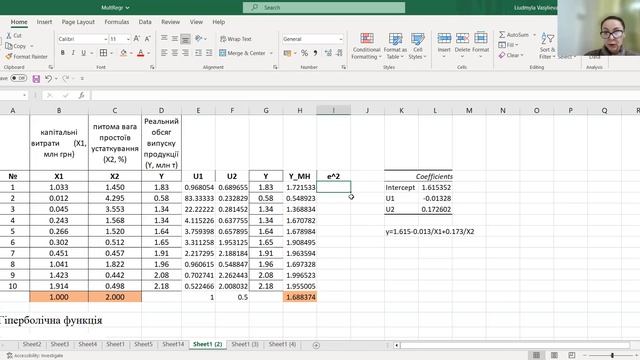Screen dimensions: 640x360
Task: Open the Insert ribbon tab
Action: (44, 22)
